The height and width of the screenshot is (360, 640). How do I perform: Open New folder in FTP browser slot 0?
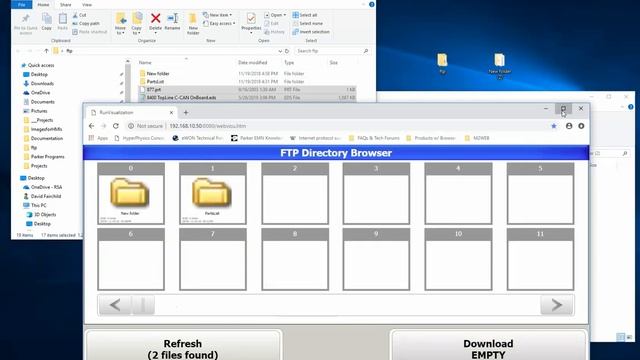(x=131, y=194)
